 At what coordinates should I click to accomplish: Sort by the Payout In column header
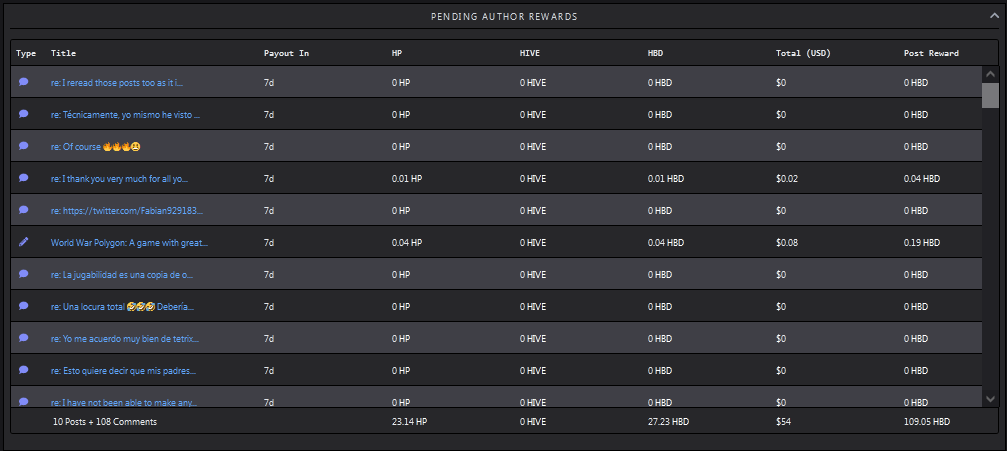tap(286, 53)
